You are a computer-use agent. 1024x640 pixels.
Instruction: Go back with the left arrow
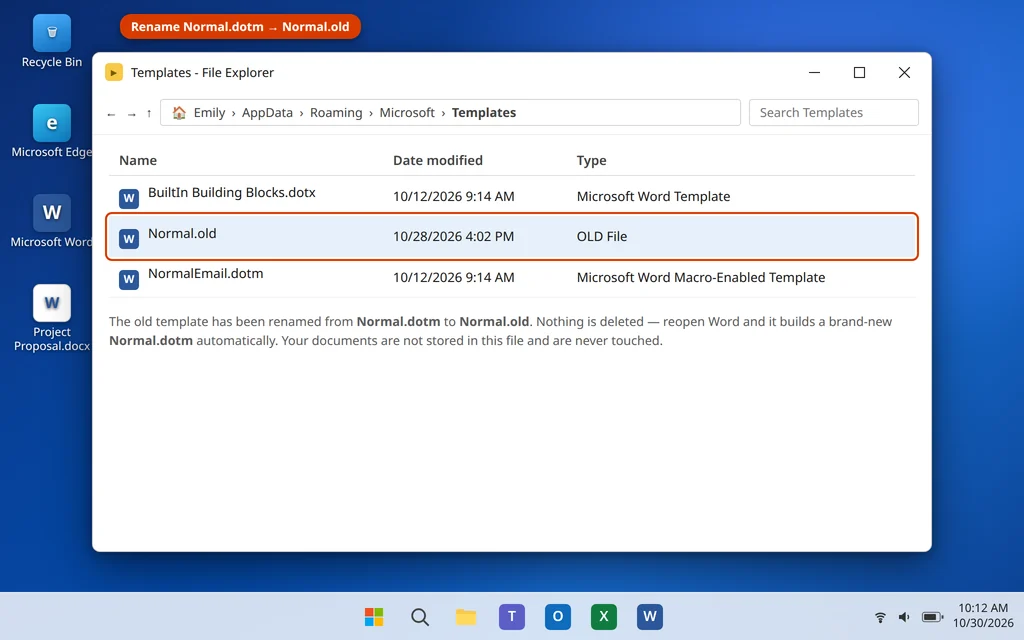tap(111, 114)
